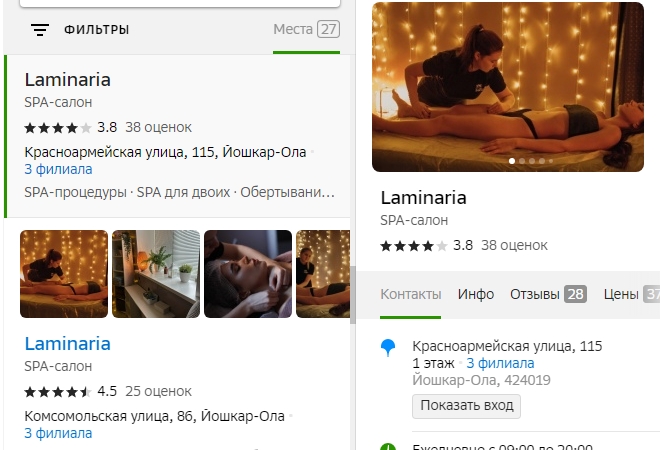Open 3 филиала link next to 1 этаж
Viewport: 660px width, 450px height.
tap(500, 363)
